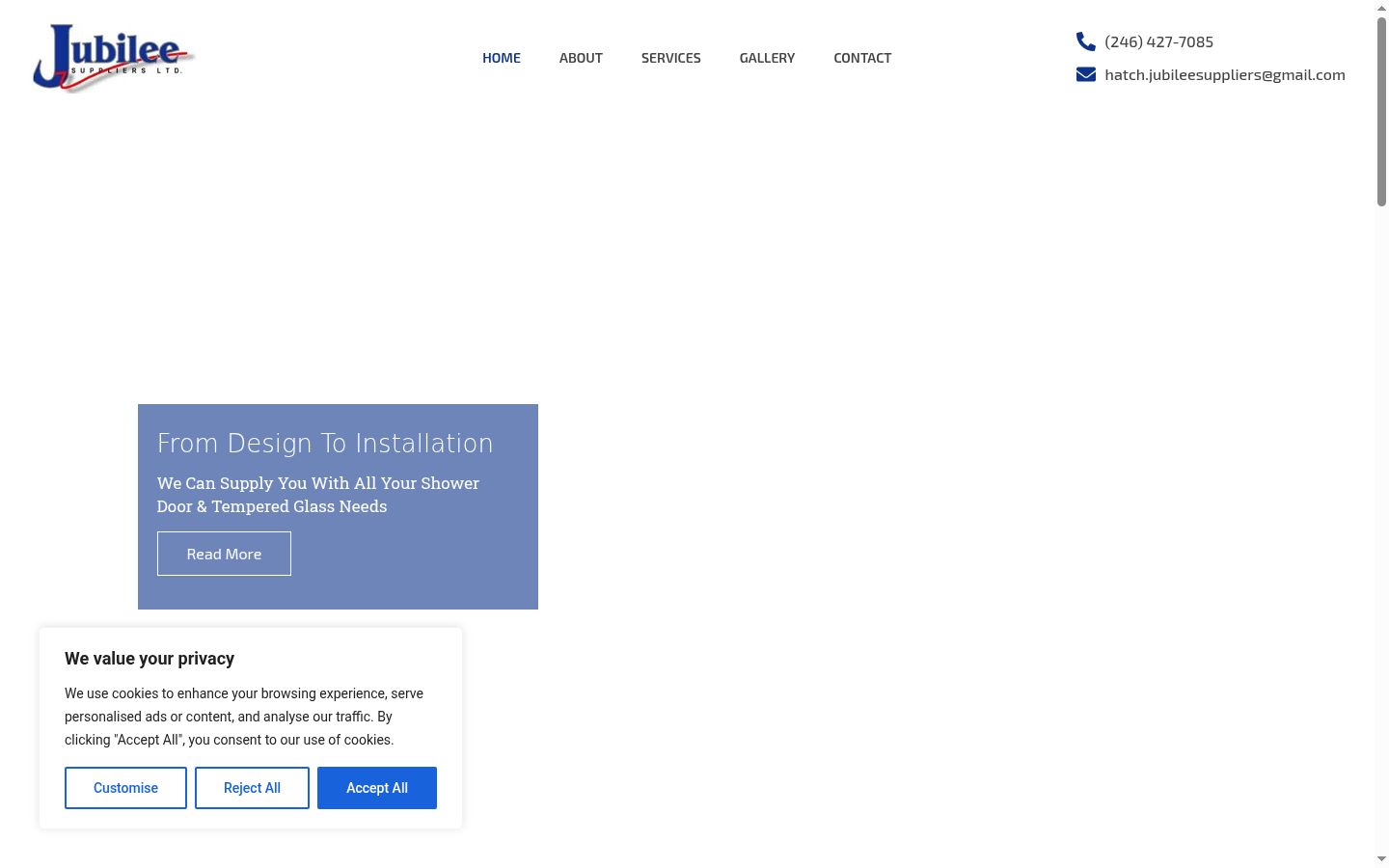The image size is (1389, 868).
Task: Click the Read More button
Action: [x=224, y=554]
